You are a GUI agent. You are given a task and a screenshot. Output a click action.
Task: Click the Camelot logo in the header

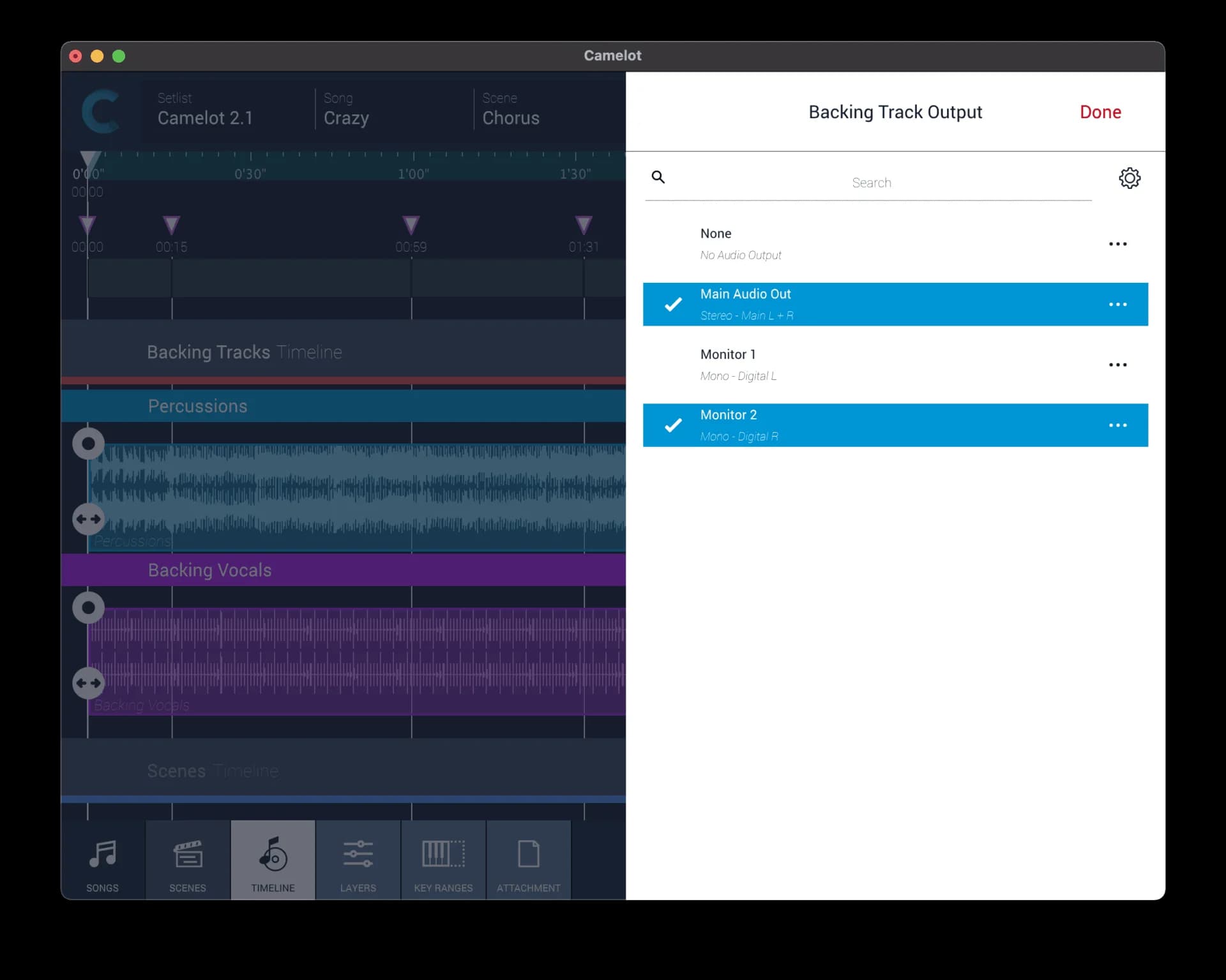point(102,110)
